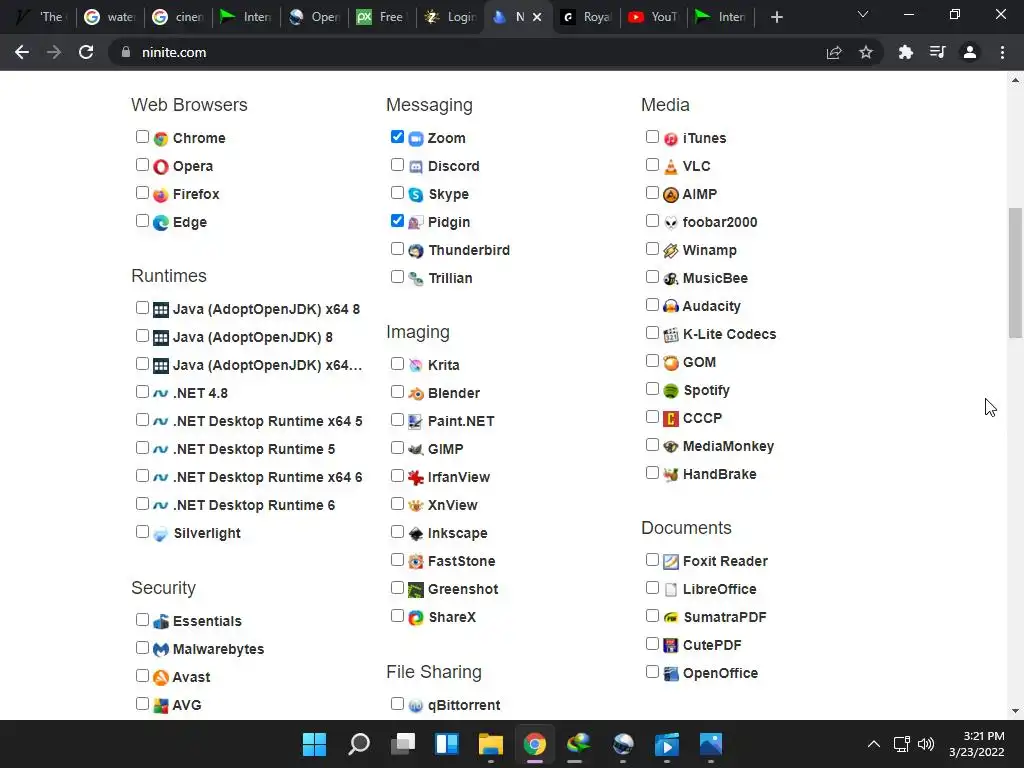Open the media control button in toolbar

(937, 52)
